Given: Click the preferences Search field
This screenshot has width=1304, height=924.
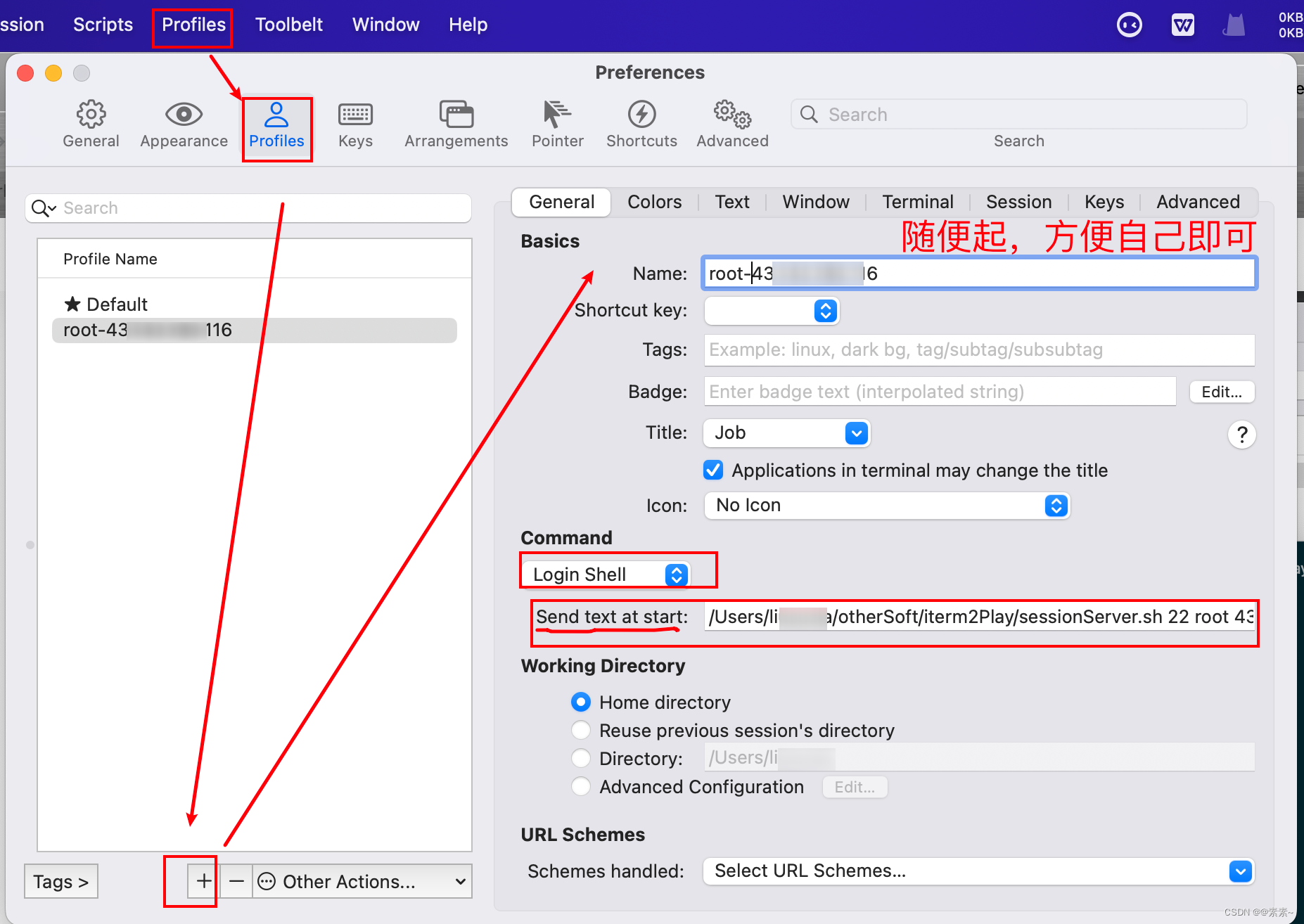Looking at the screenshot, I should click(x=1018, y=115).
